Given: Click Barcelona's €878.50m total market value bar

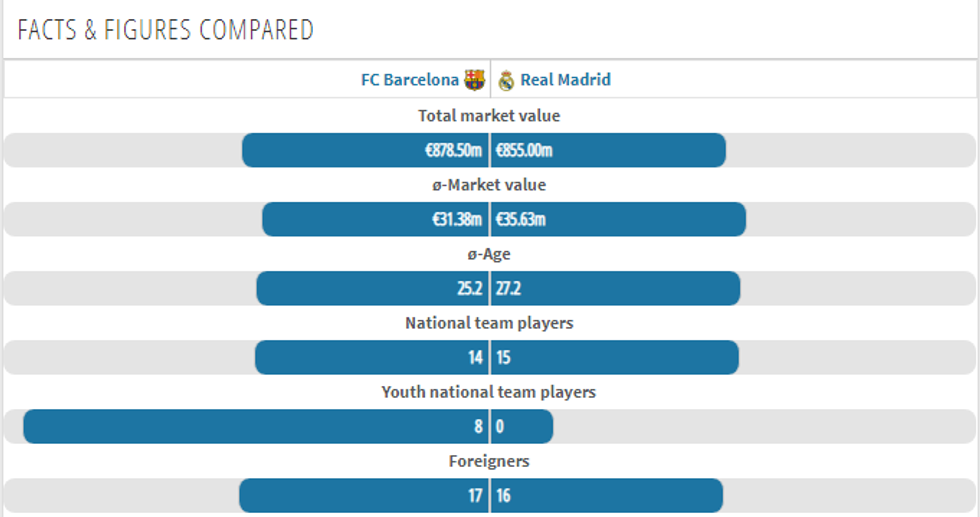Looking at the screenshot, I should click(x=365, y=150).
